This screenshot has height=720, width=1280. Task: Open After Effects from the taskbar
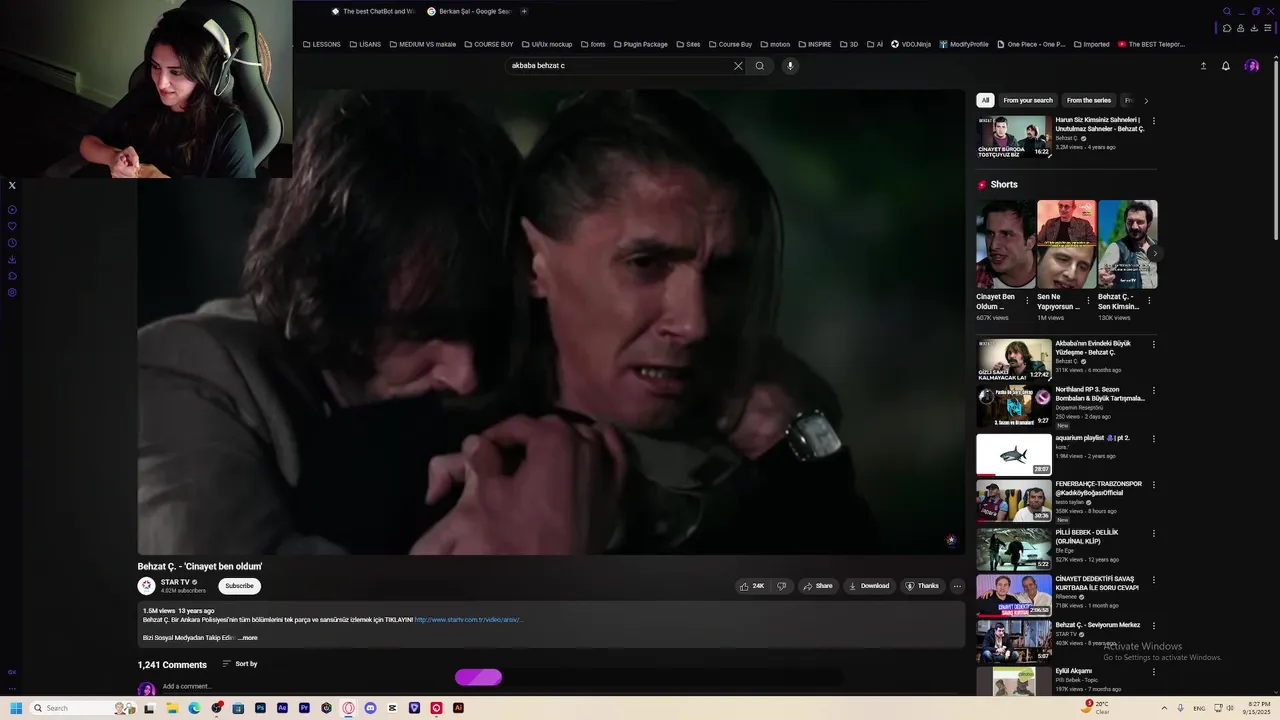[282, 708]
